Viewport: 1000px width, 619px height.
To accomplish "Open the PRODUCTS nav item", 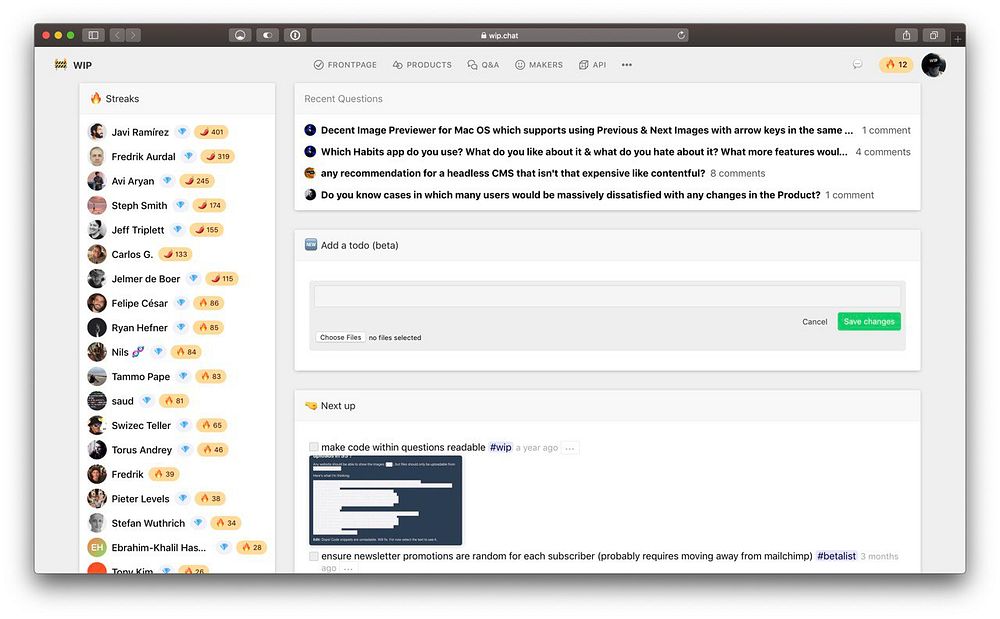I will tap(422, 65).
